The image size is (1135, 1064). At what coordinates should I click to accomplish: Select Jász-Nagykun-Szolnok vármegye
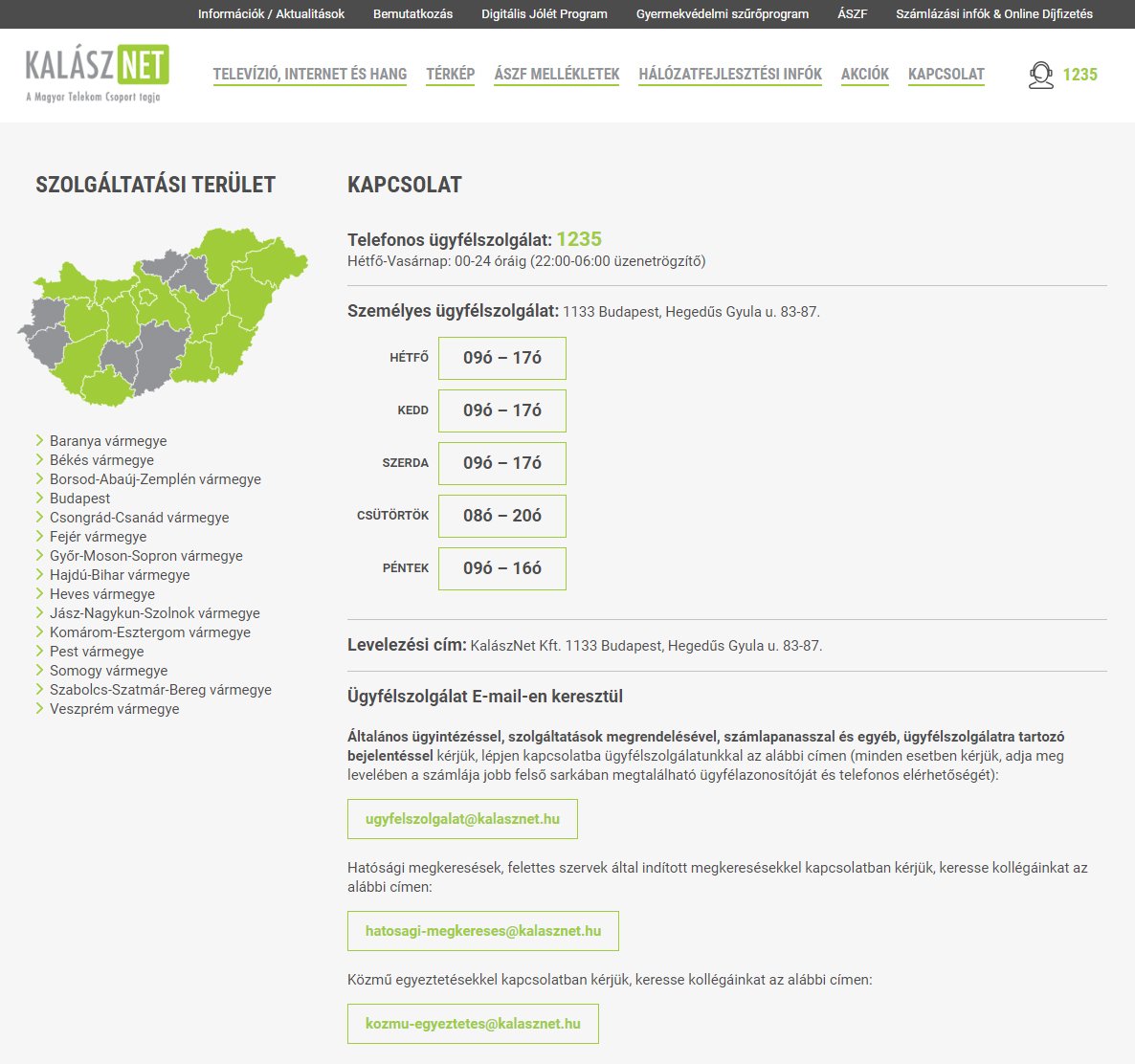(x=154, y=613)
